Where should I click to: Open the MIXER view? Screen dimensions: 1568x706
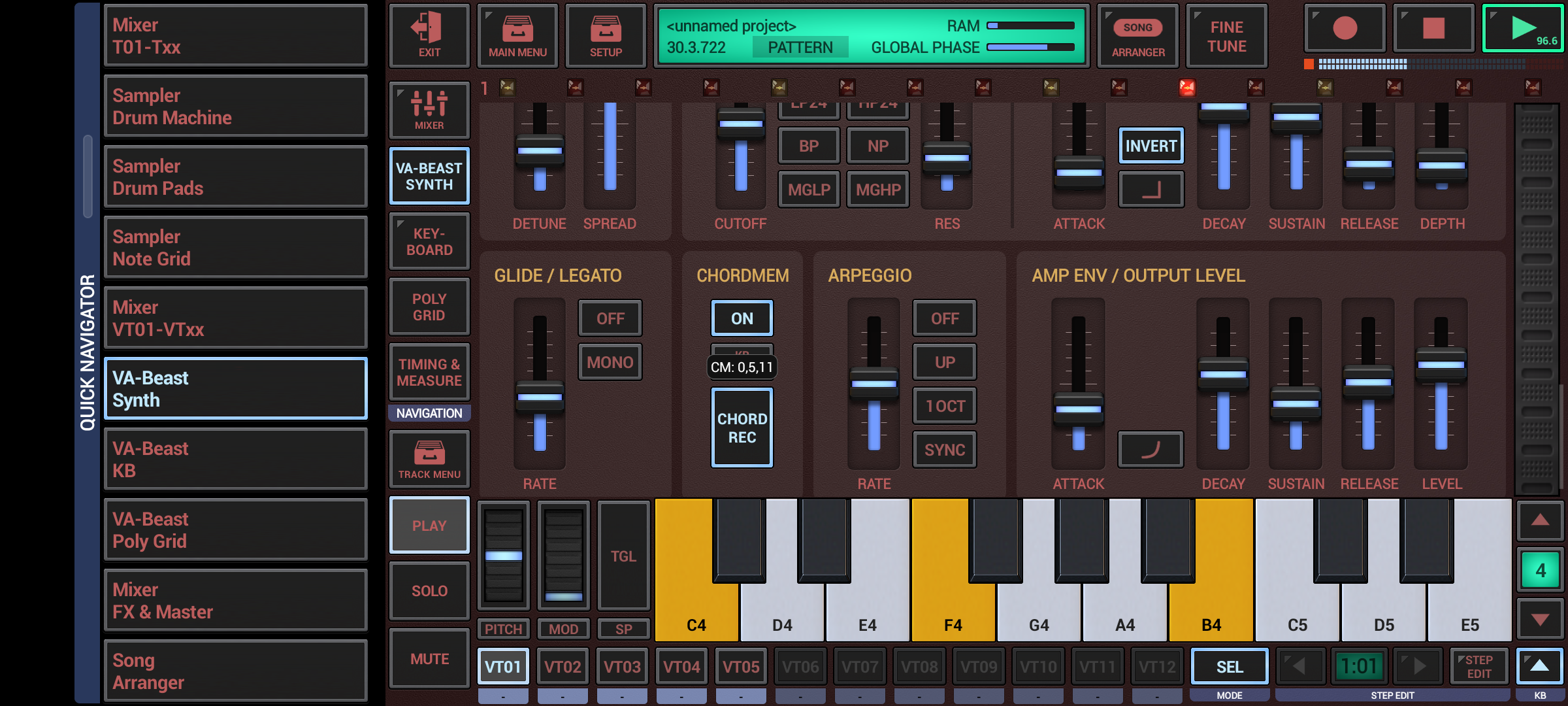pos(429,110)
